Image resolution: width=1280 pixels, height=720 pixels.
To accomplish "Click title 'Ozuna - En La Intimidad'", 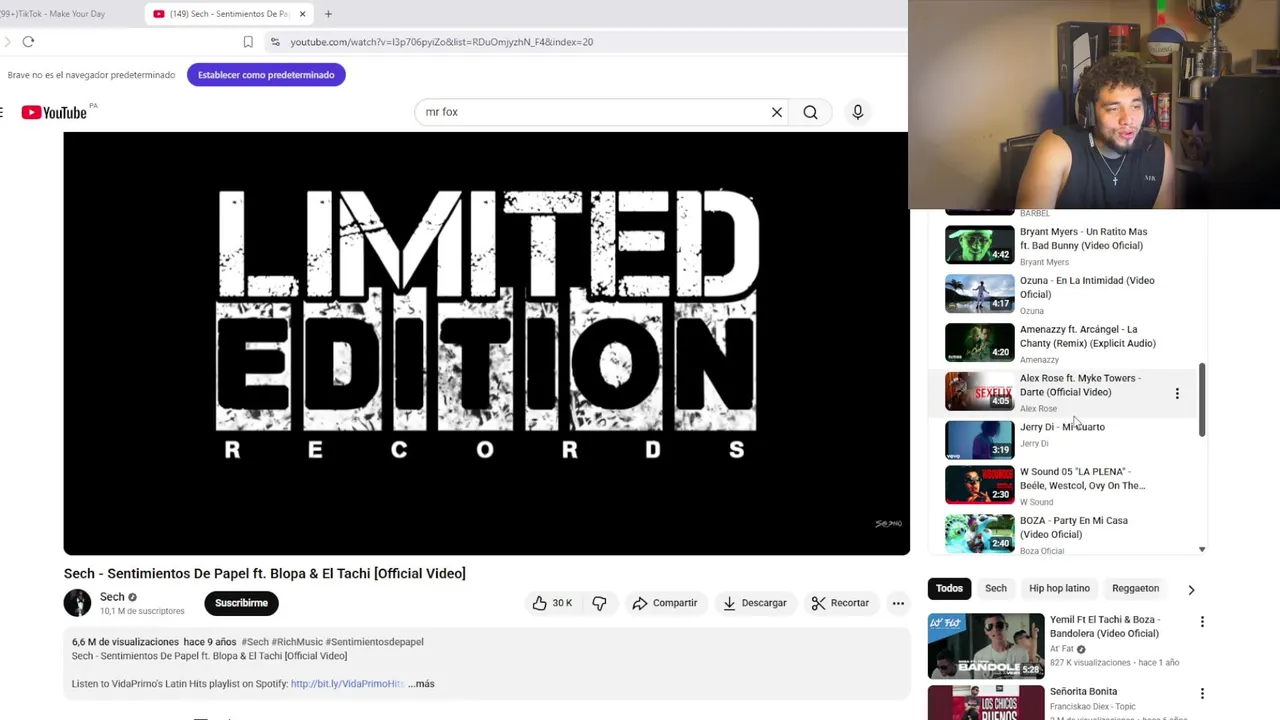I will coord(1087,288).
